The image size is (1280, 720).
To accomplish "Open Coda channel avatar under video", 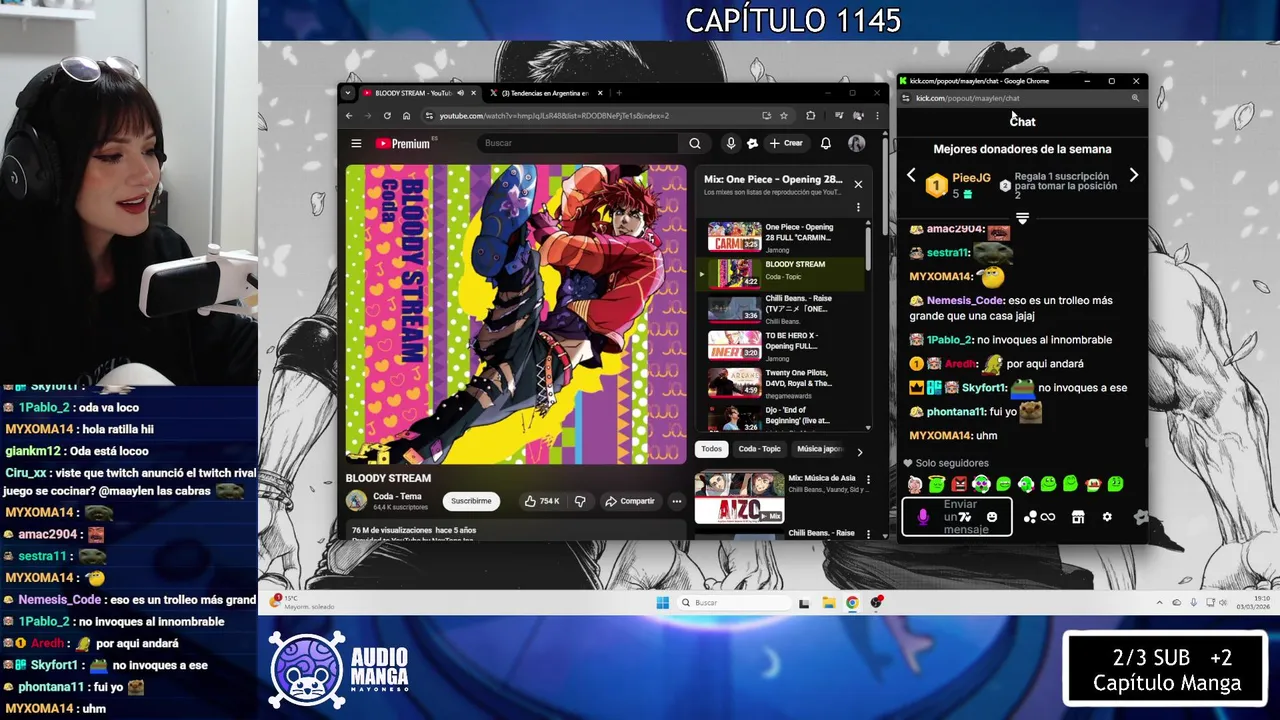I will coord(356,501).
